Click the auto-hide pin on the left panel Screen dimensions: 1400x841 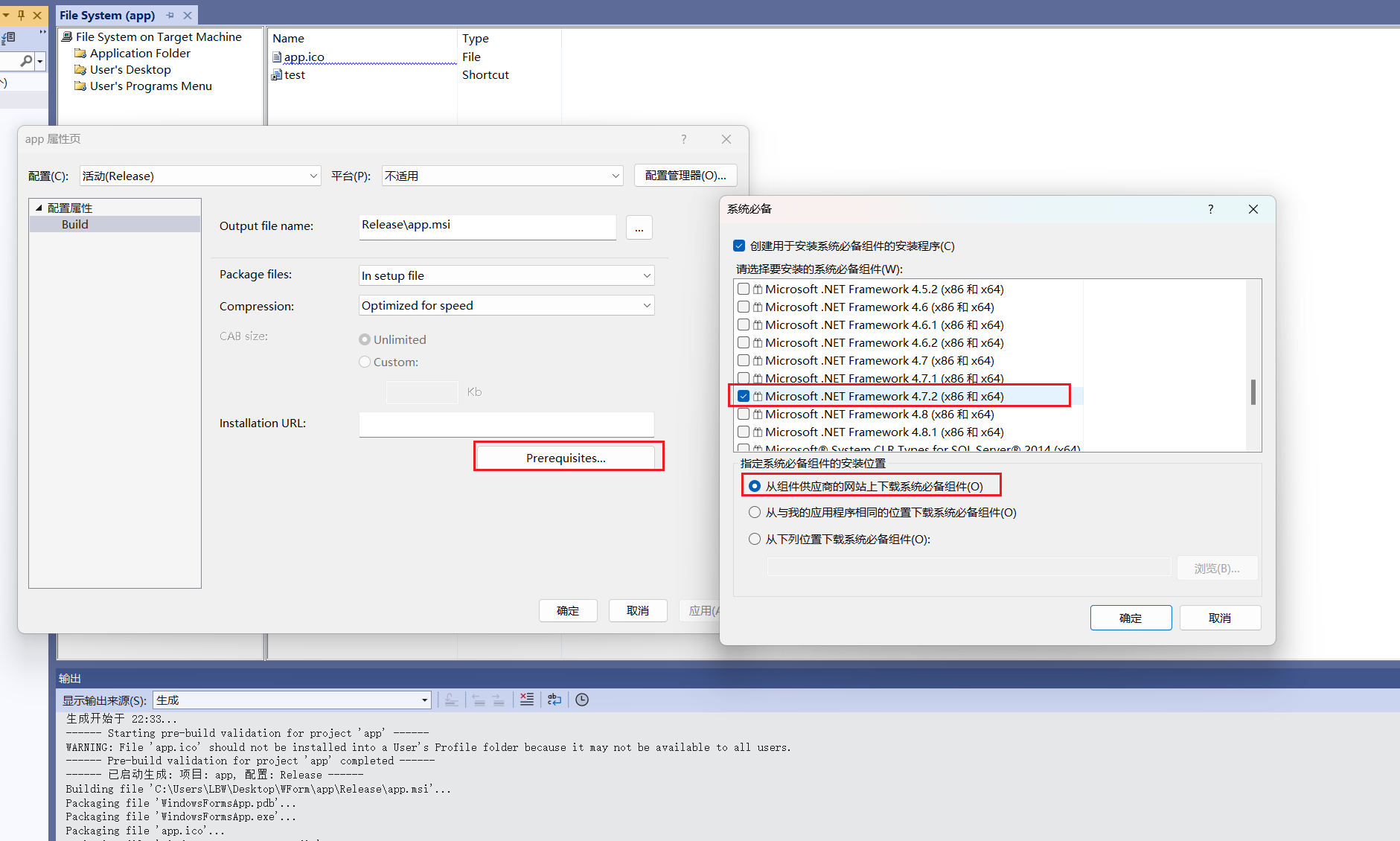coord(21,15)
